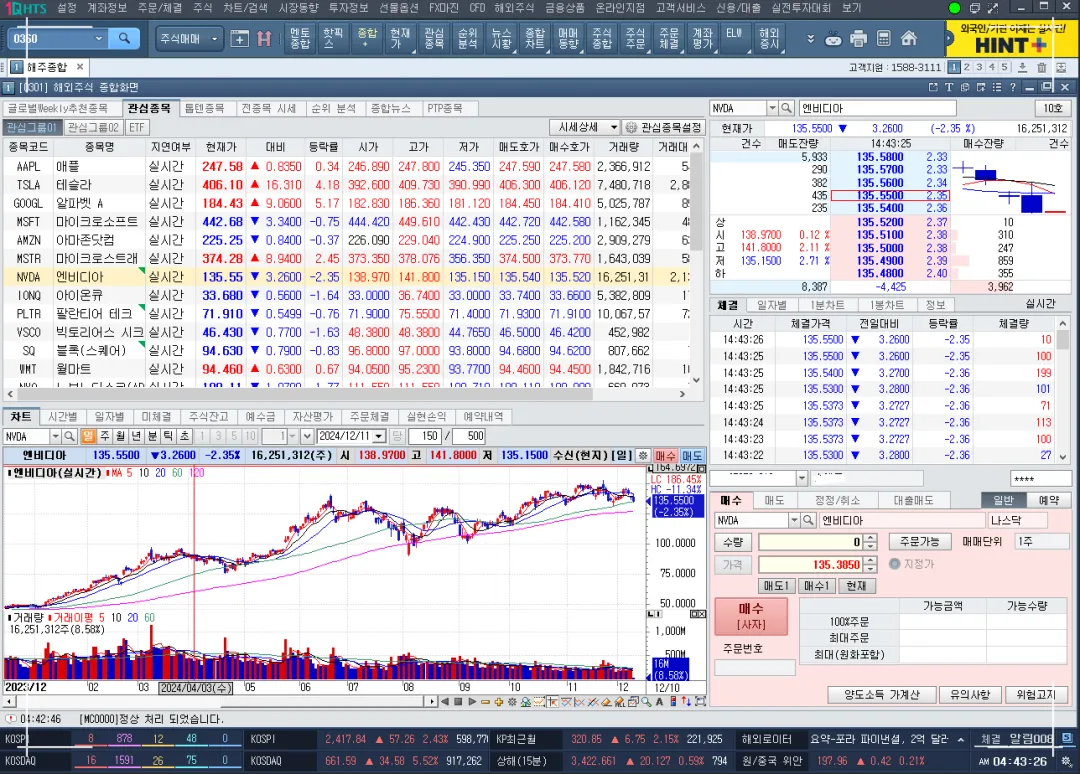Click the 양도소득 가계산 button
The width and height of the screenshot is (1080, 774).
pyautogui.click(x=882, y=694)
